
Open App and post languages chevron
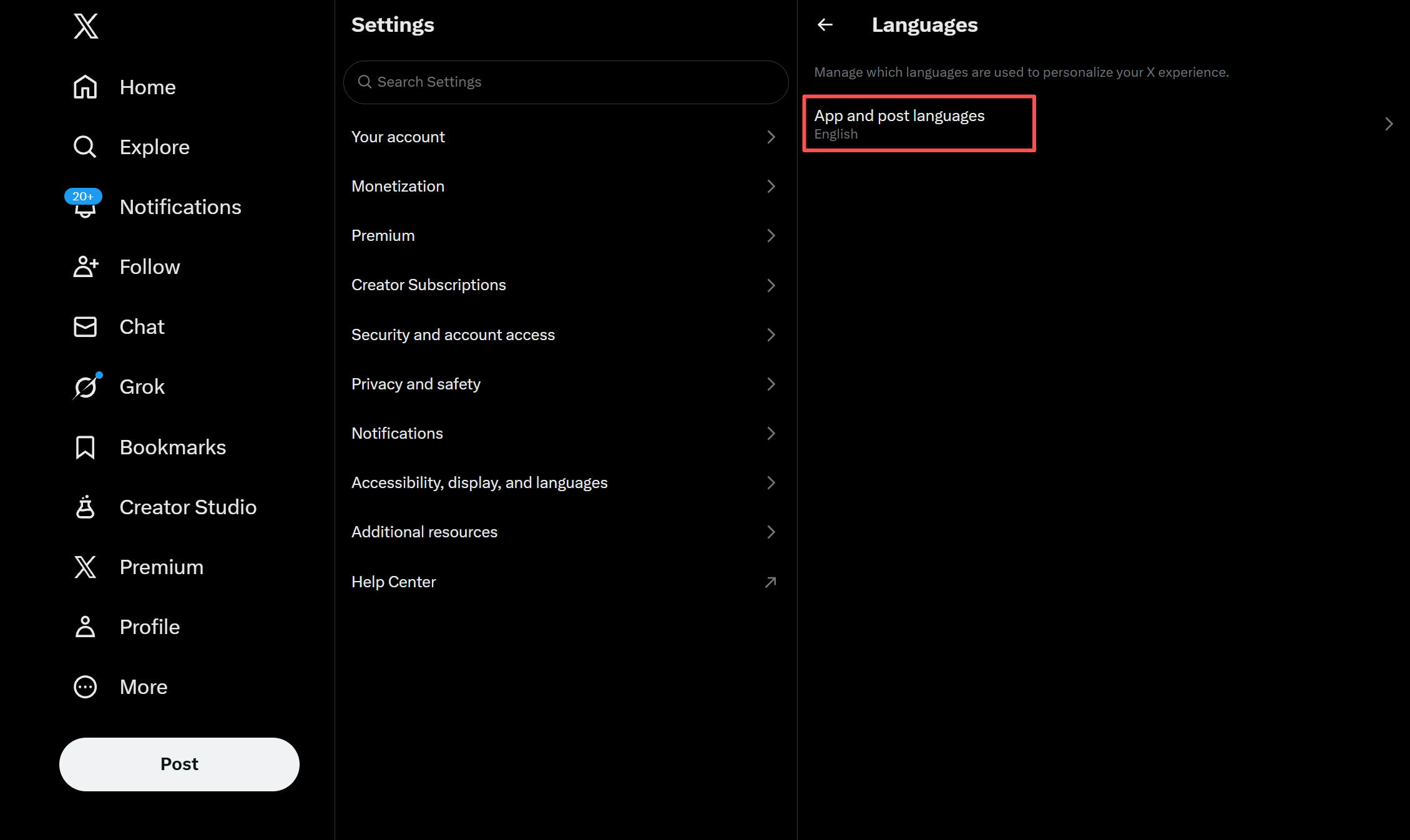(x=1389, y=124)
